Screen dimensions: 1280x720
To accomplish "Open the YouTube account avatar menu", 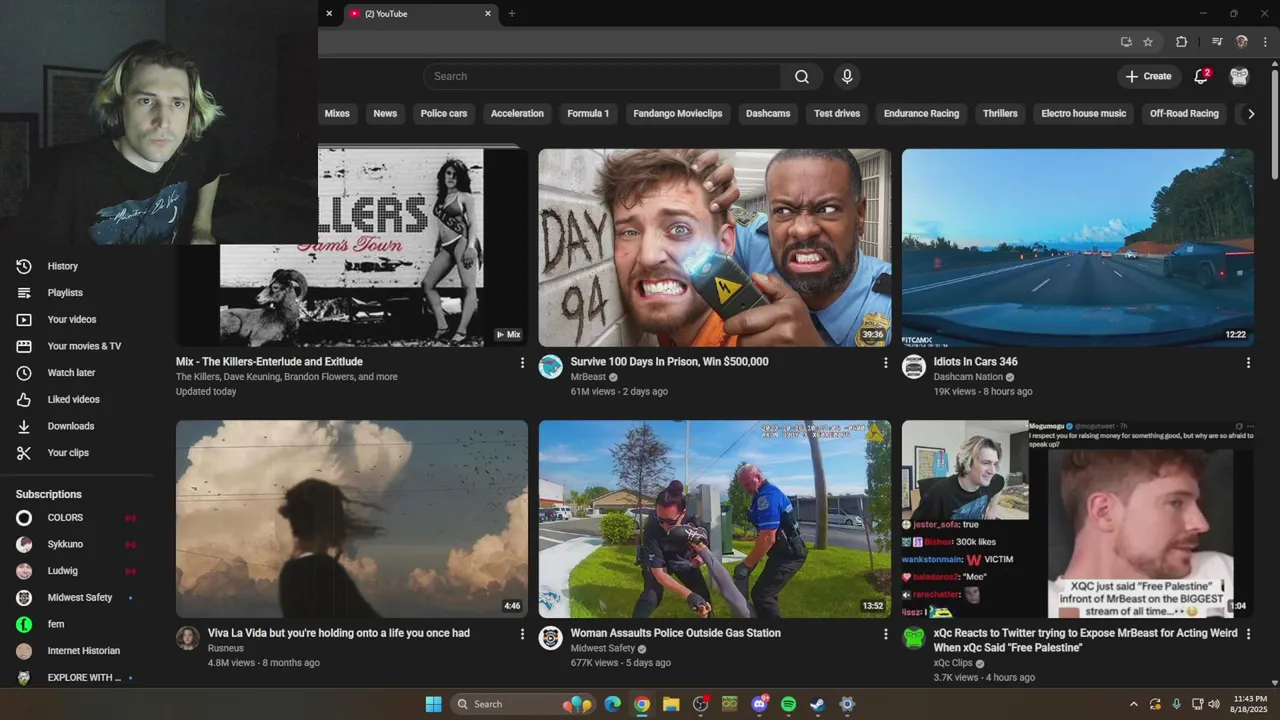I will (1239, 76).
